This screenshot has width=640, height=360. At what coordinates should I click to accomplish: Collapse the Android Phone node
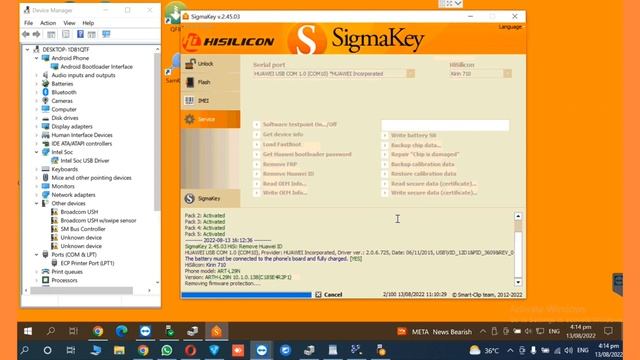(36, 58)
